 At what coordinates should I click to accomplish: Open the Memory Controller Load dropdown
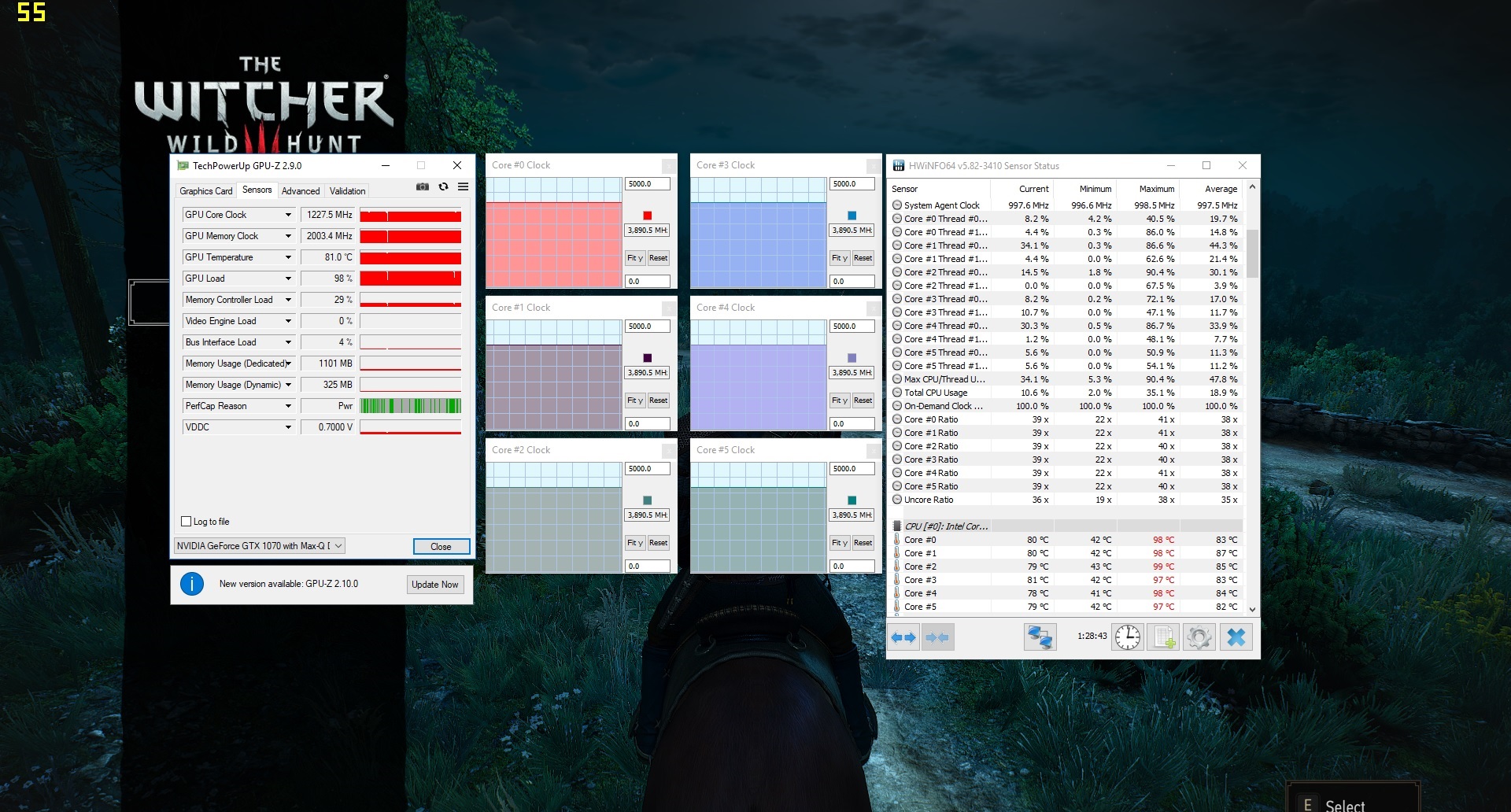pos(288,300)
